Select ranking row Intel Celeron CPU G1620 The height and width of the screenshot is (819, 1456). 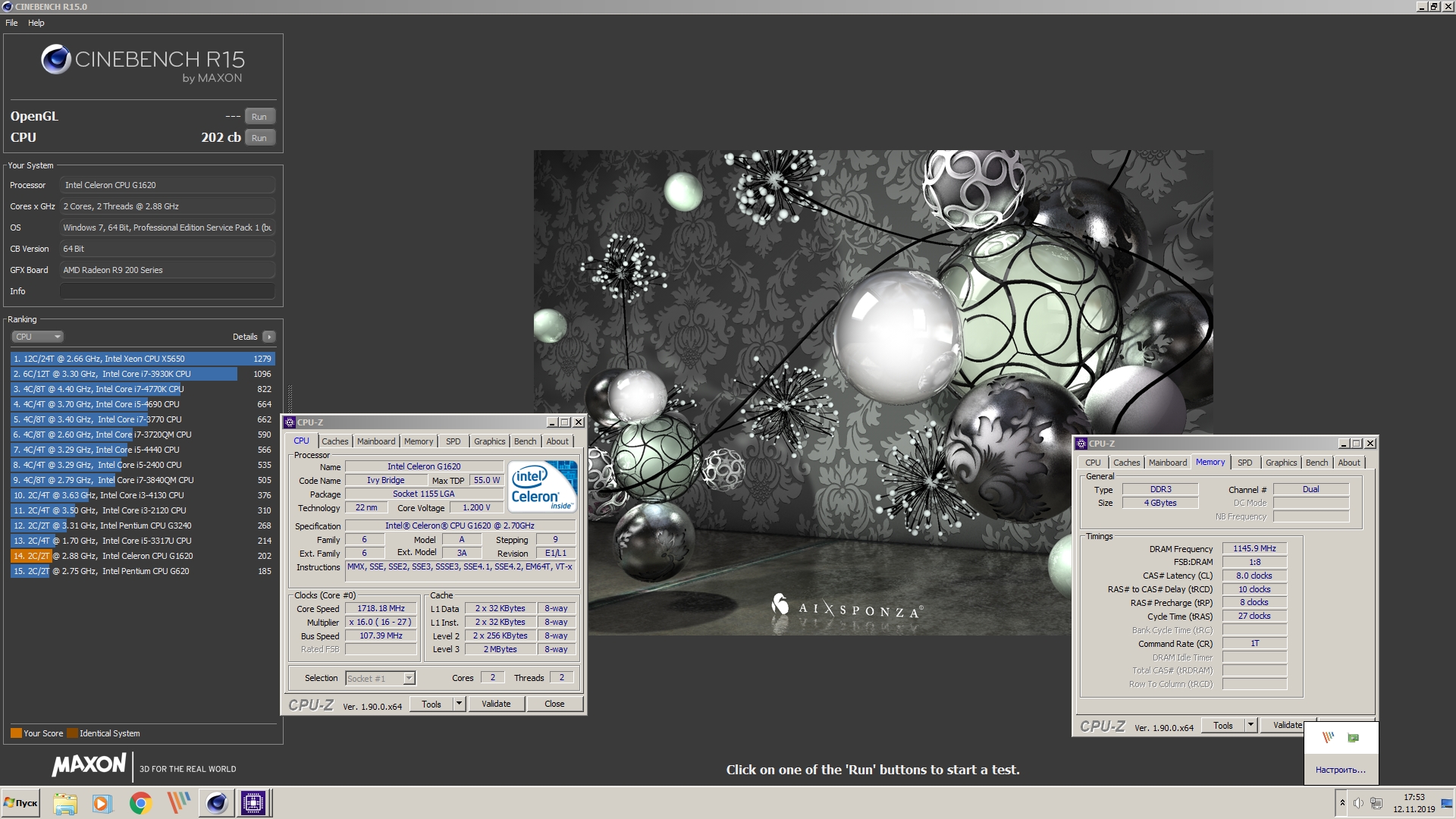[143, 556]
